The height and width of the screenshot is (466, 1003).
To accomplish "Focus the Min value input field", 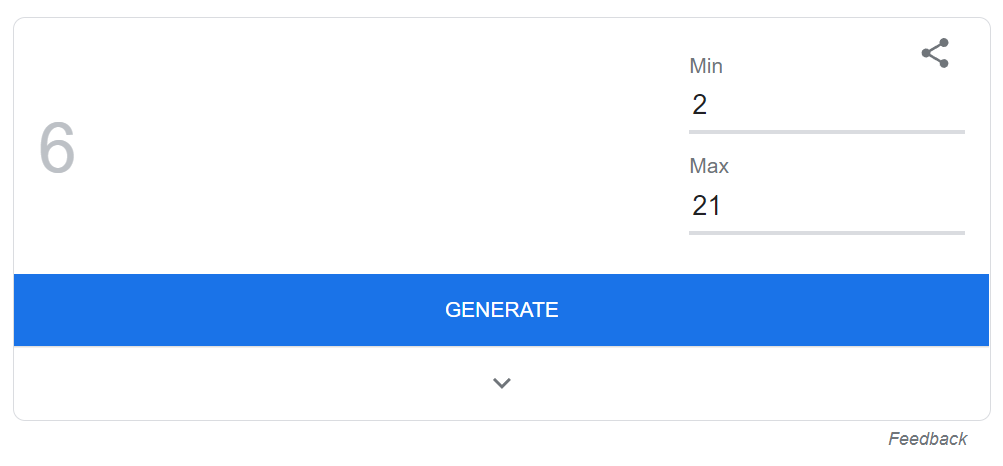I will click(826, 105).
